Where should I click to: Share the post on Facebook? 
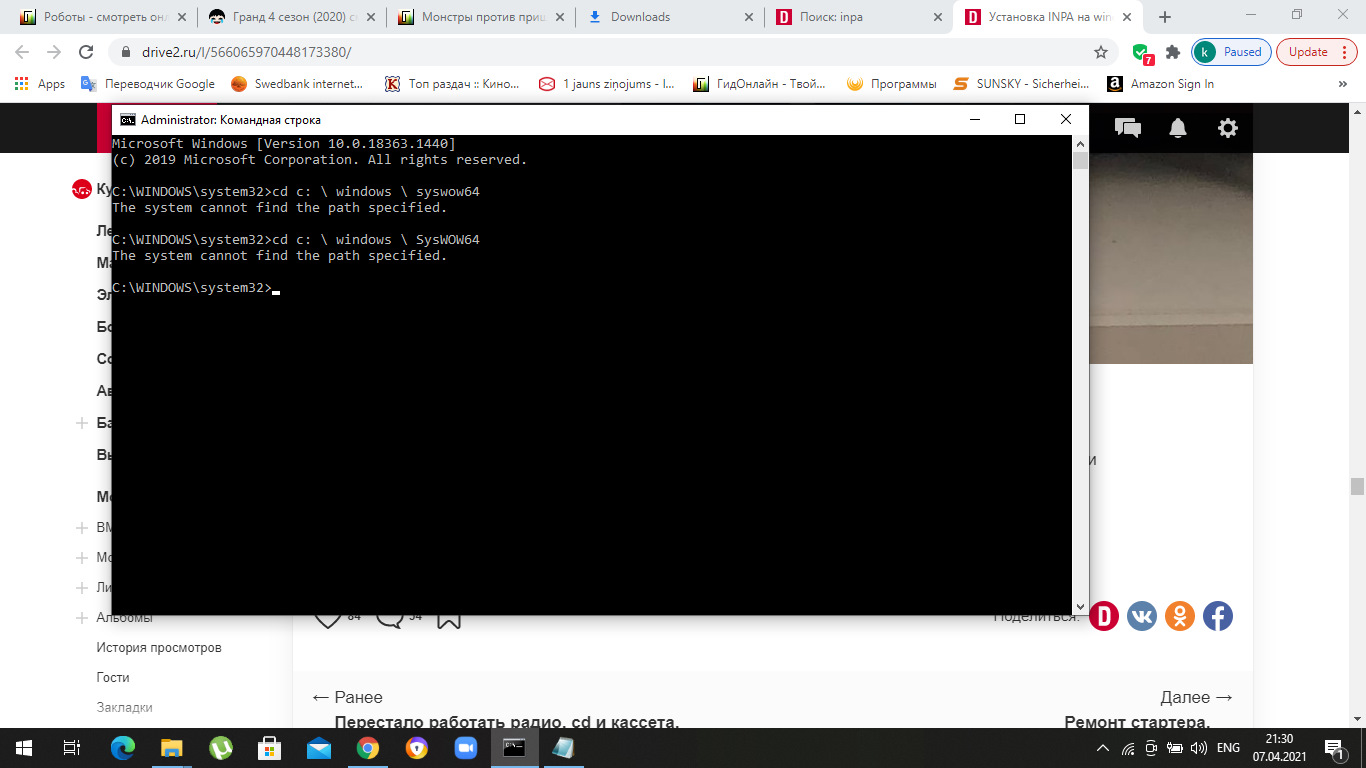click(x=1217, y=616)
